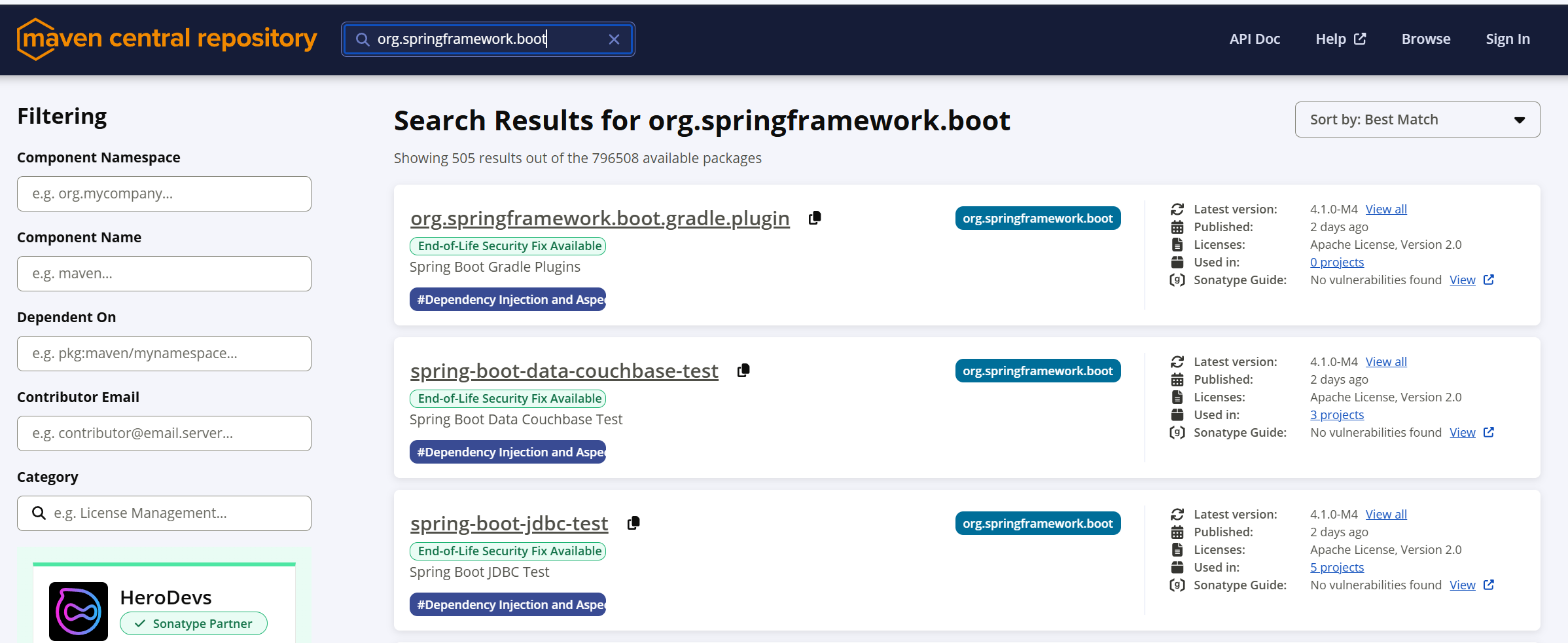
Task: Click Sonatype Guide icon on gradle.plugin card
Action: pyautogui.click(x=1177, y=280)
